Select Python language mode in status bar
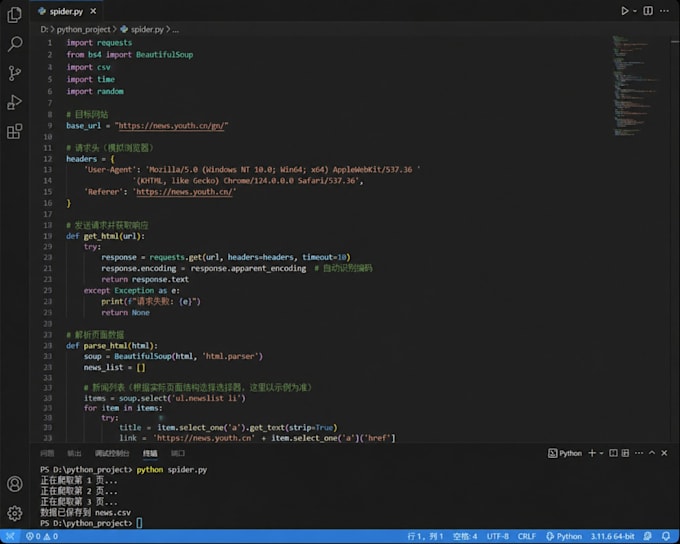The width and height of the screenshot is (680, 544). tap(564, 537)
